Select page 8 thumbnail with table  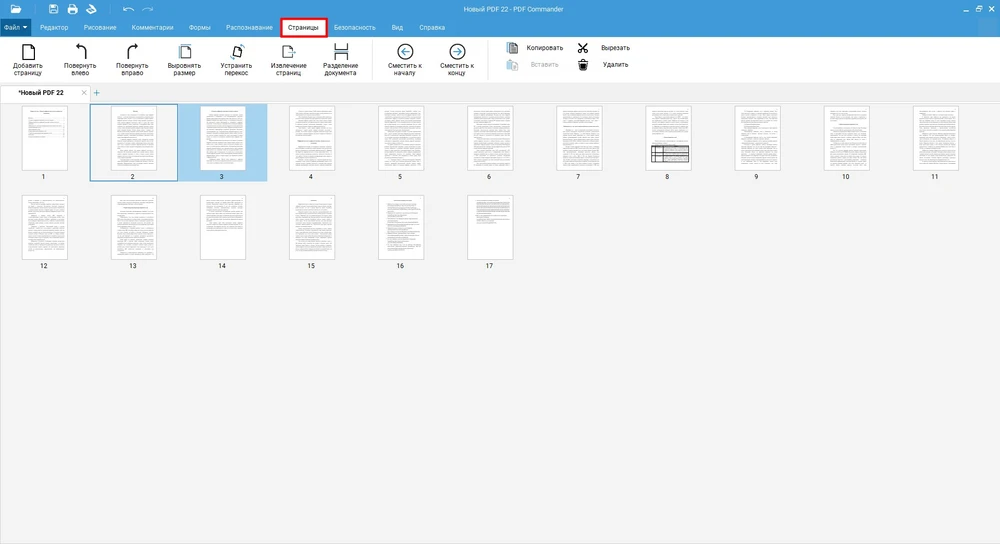pyautogui.click(x=667, y=139)
